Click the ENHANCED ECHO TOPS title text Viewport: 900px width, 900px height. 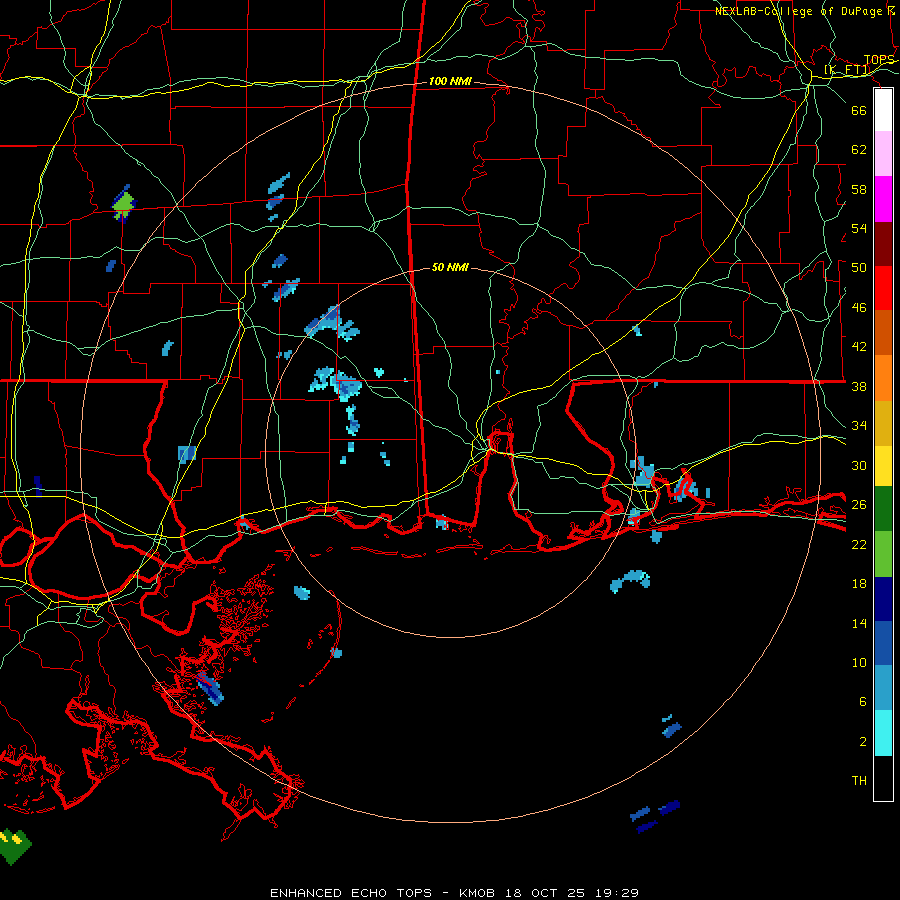point(351,893)
